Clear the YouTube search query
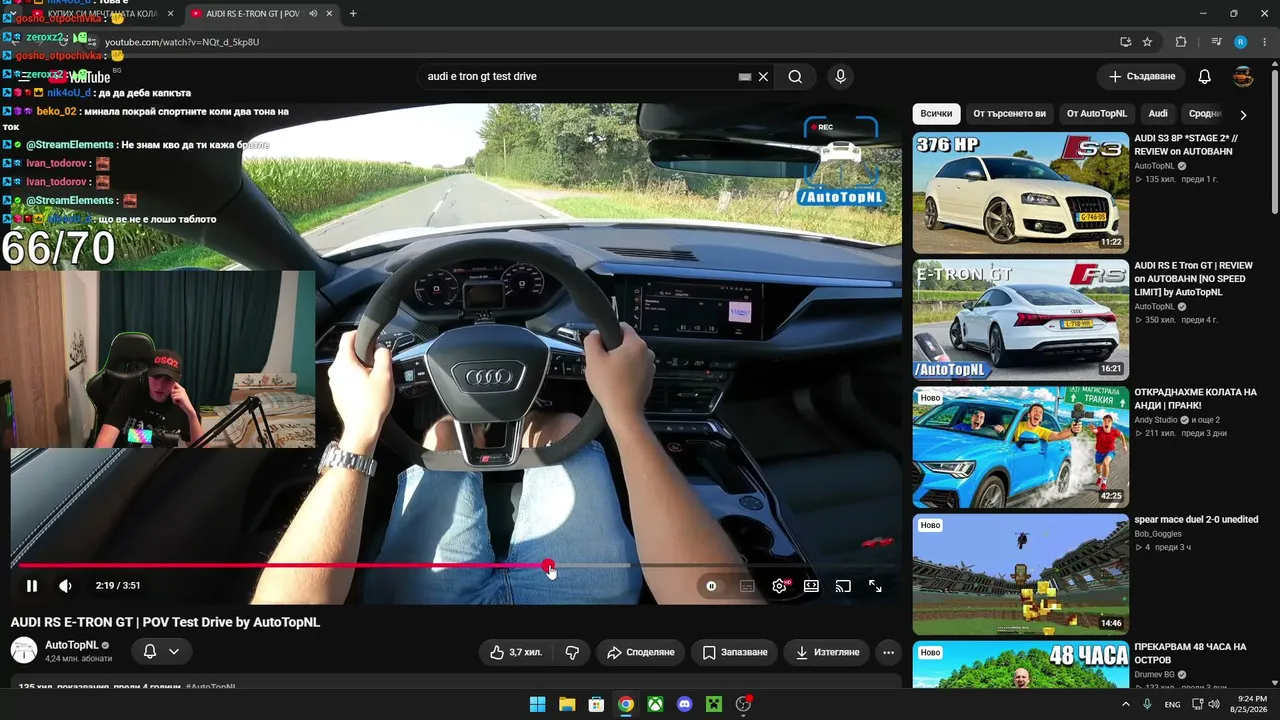 763,77
